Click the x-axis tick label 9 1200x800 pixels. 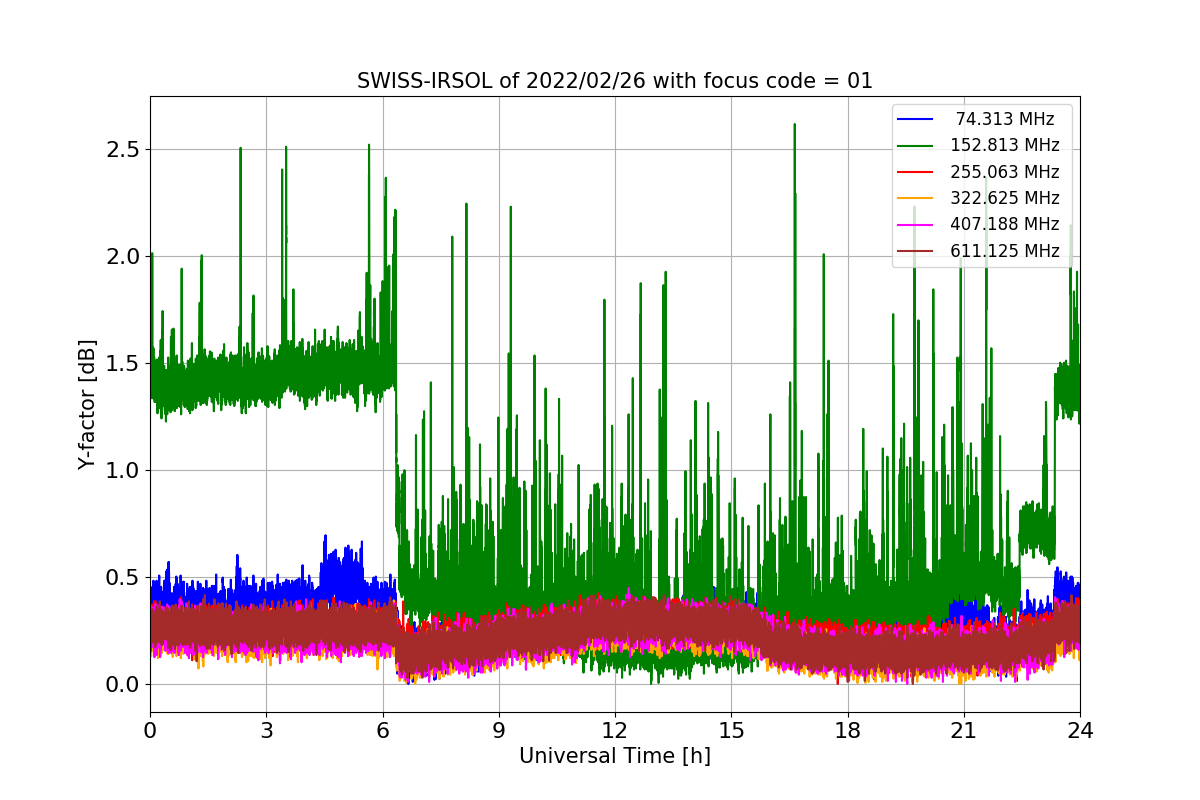tap(499, 730)
